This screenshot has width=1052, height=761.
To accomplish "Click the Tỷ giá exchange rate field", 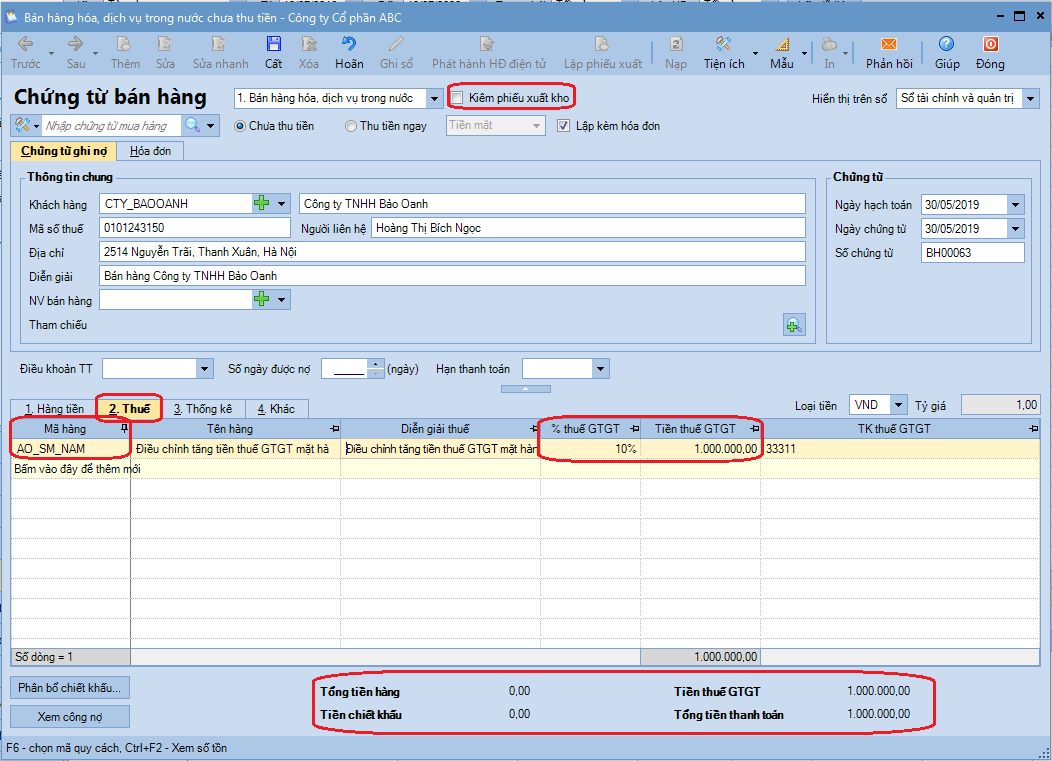I will click(x=1000, y=405).
